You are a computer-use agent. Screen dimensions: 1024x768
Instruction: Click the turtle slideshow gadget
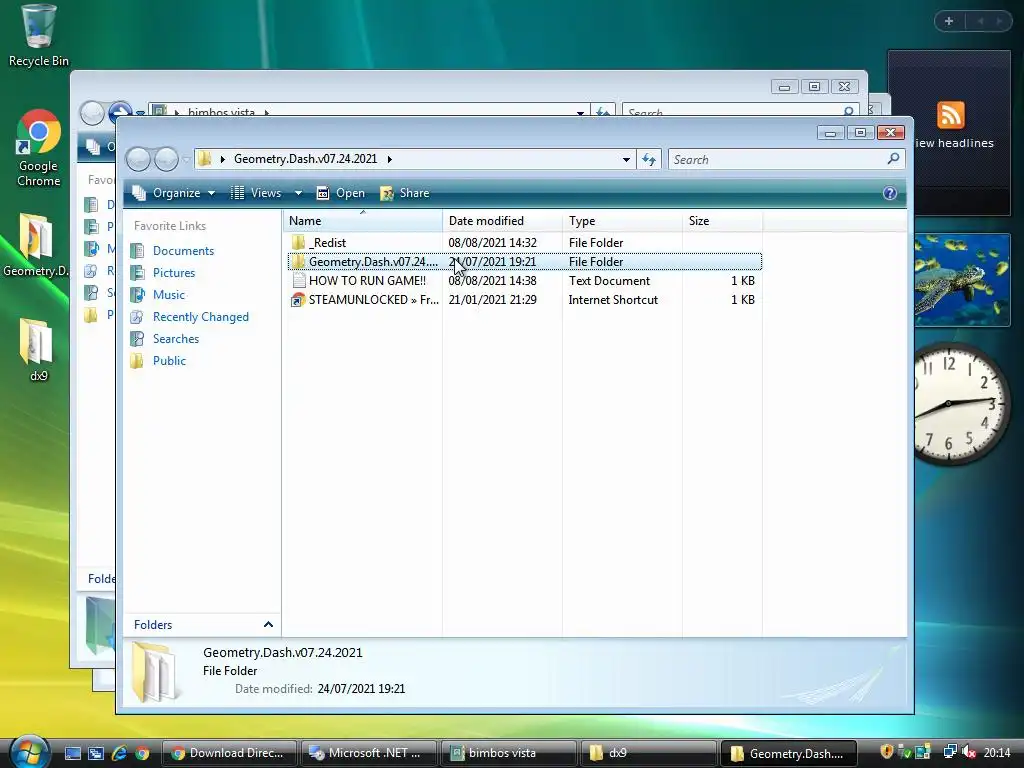tap(963, 280)
